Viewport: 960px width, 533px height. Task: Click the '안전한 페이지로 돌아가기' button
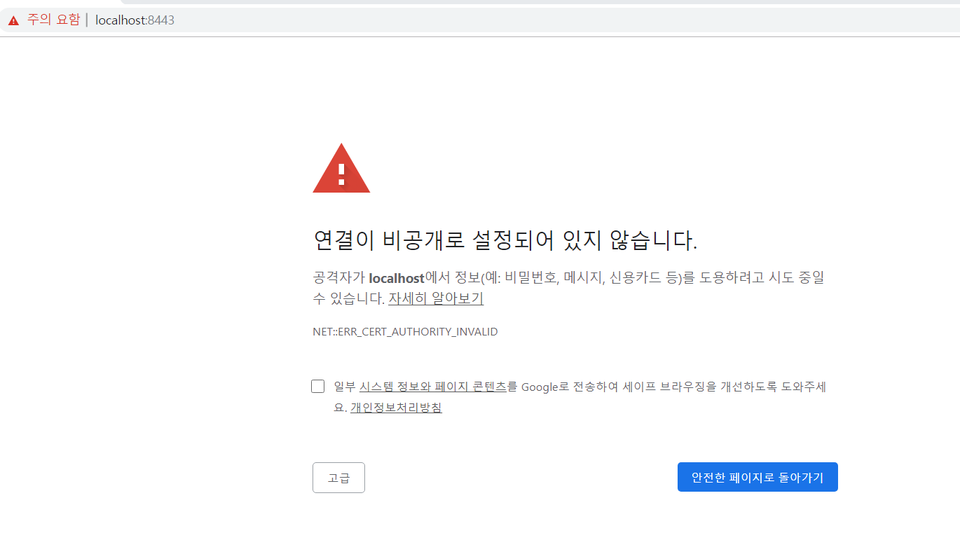pyautogui.click(x=757, y=477)
